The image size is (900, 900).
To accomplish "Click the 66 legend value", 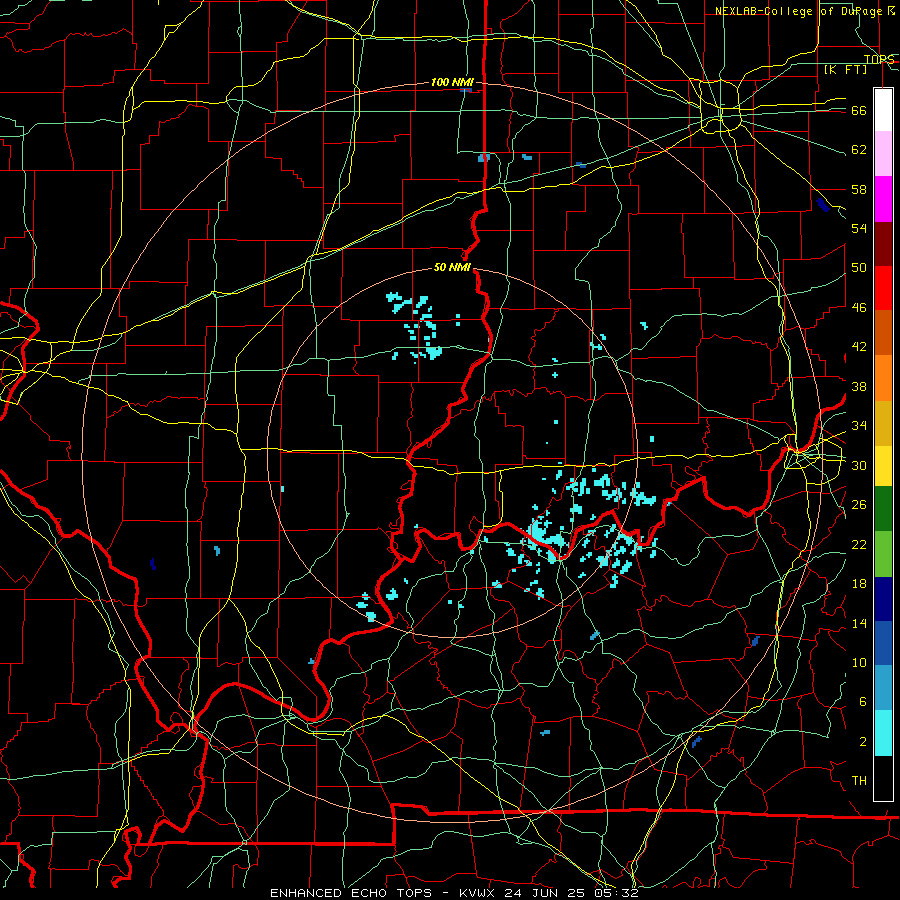I will point(859,110).
